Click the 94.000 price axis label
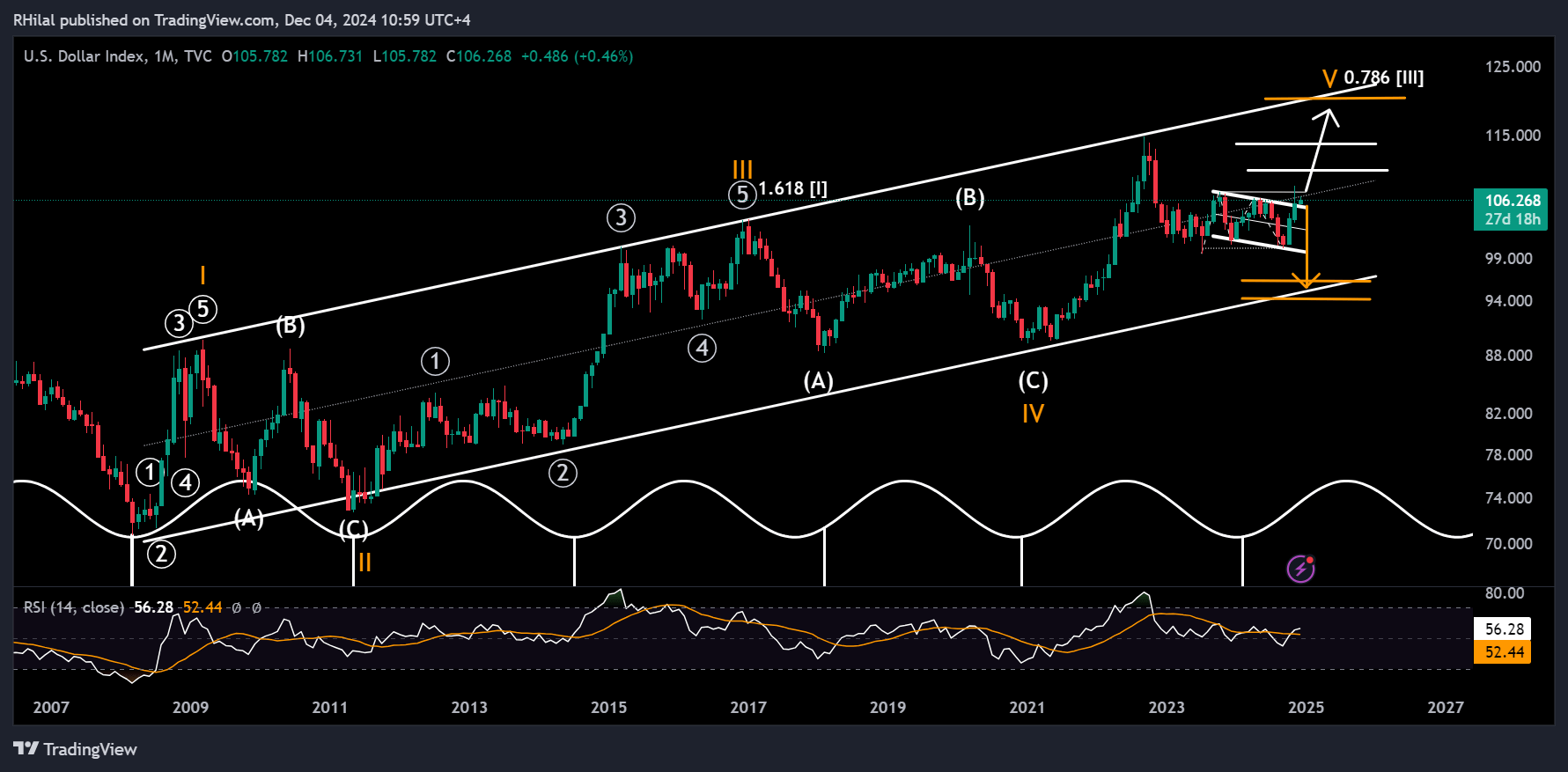The height and width of the screenshot is (772, 1568). point(1509,301)
